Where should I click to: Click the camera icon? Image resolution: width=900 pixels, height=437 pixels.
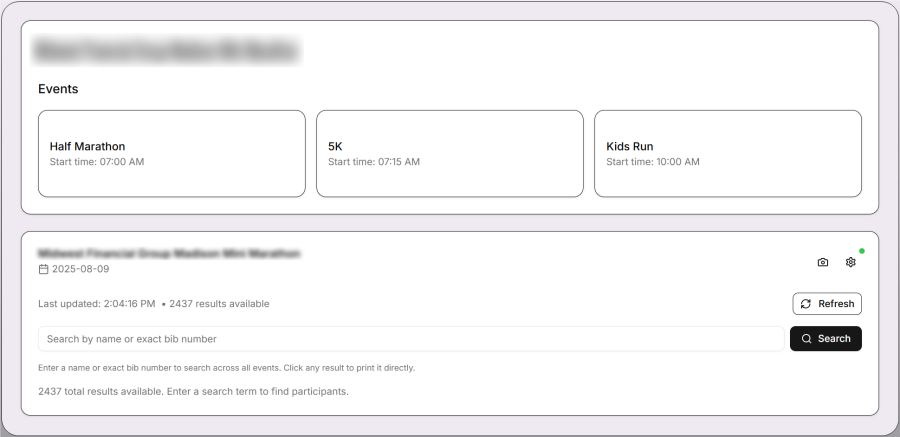[823, 262]
